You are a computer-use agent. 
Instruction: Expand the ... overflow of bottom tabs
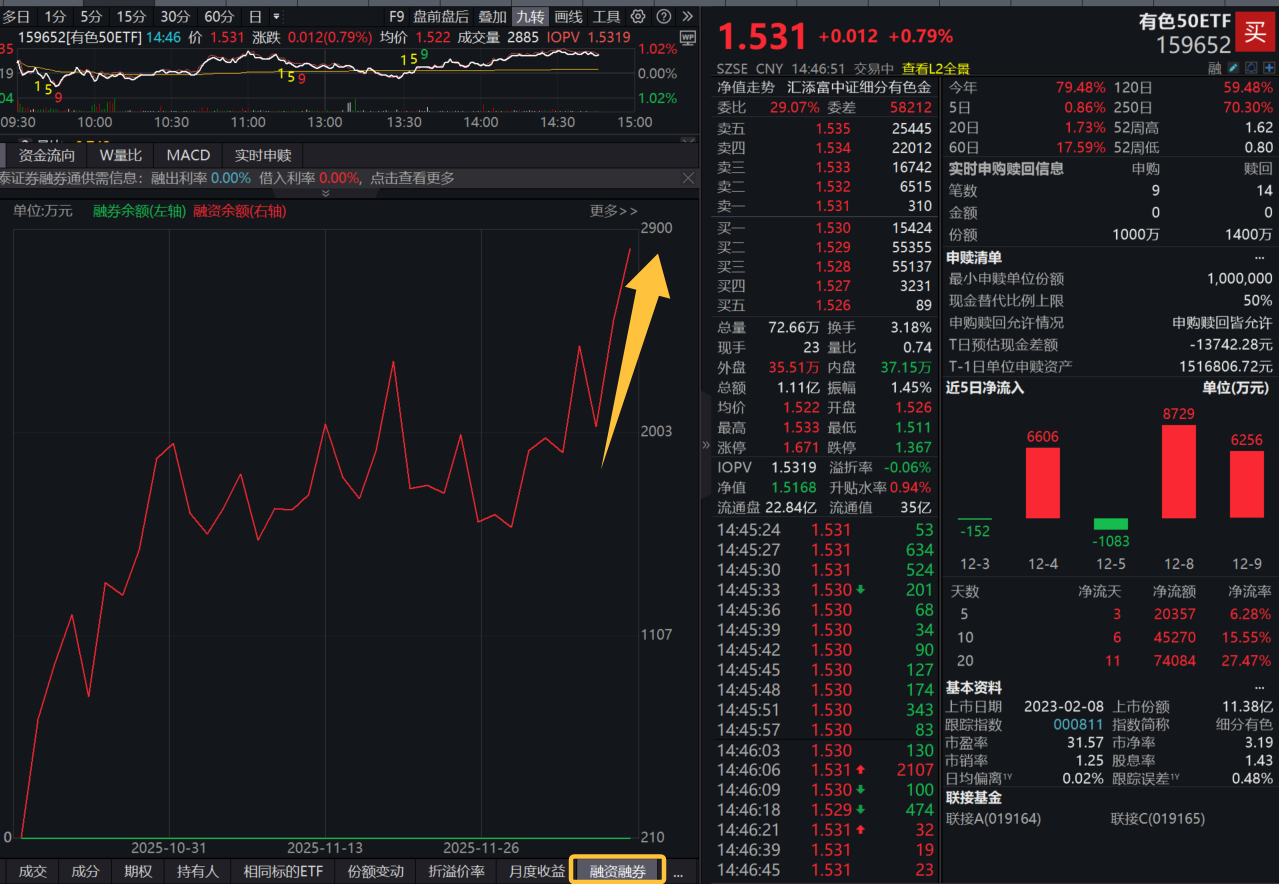coord(678,871)
